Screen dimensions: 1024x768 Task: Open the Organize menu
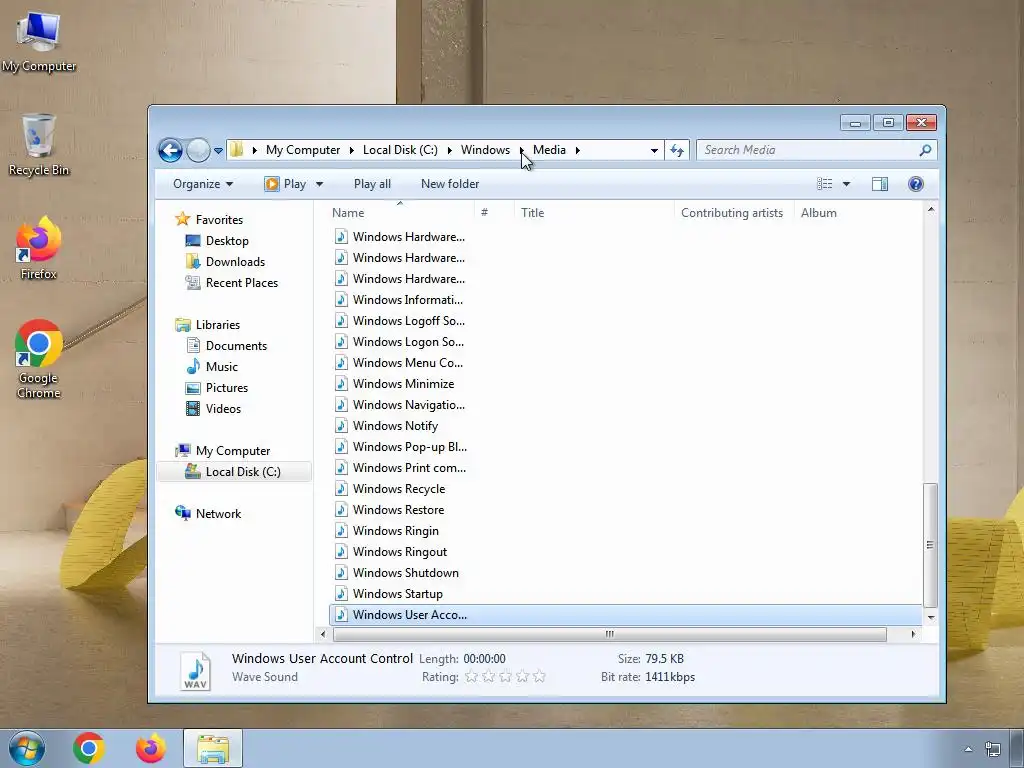coord(202,184)
